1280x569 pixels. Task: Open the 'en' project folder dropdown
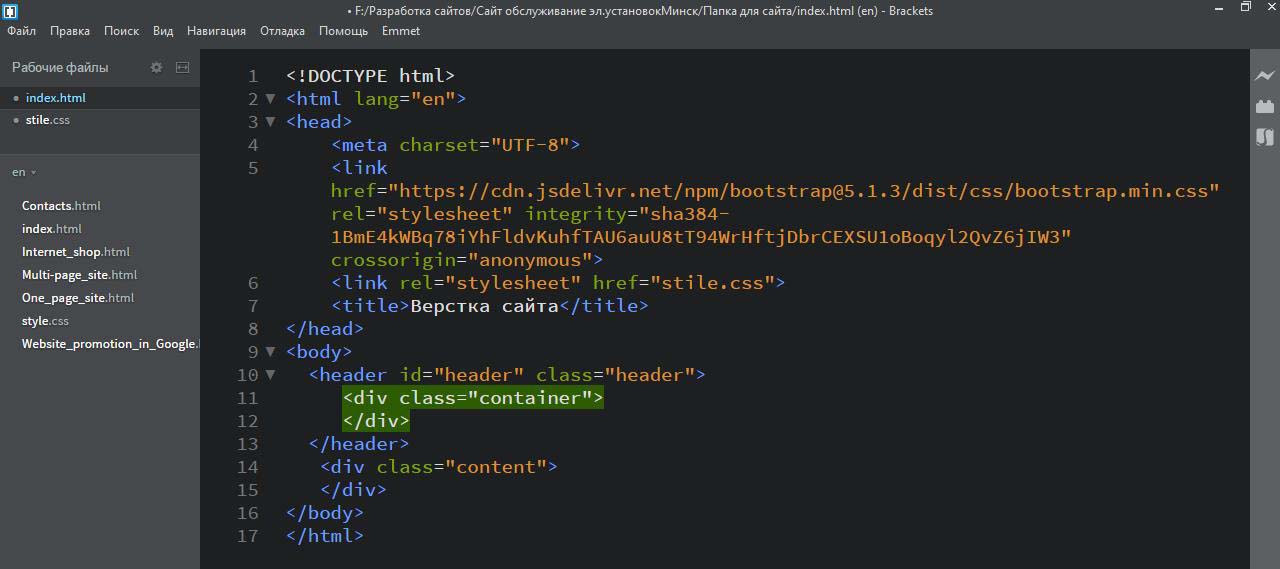pos(23,173)
